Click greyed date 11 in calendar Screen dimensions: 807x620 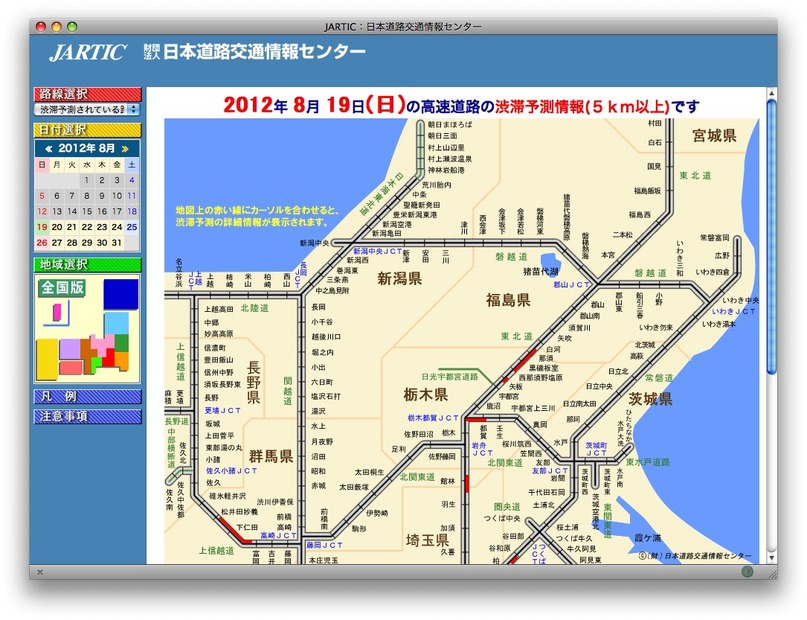click(x=132, y=196)
